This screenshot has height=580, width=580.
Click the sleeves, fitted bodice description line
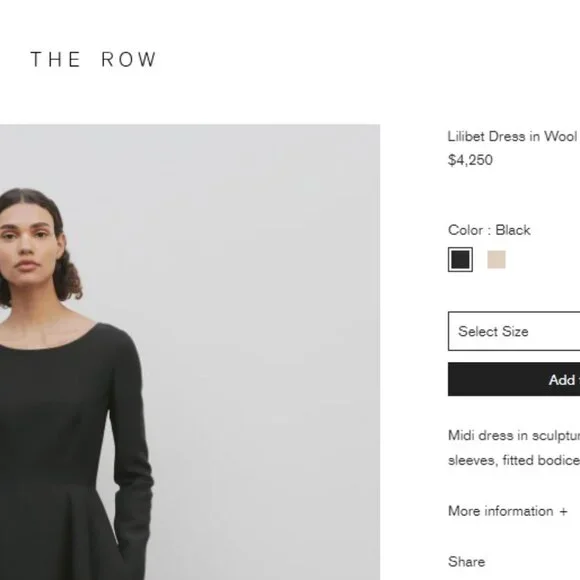coord(514,460)
